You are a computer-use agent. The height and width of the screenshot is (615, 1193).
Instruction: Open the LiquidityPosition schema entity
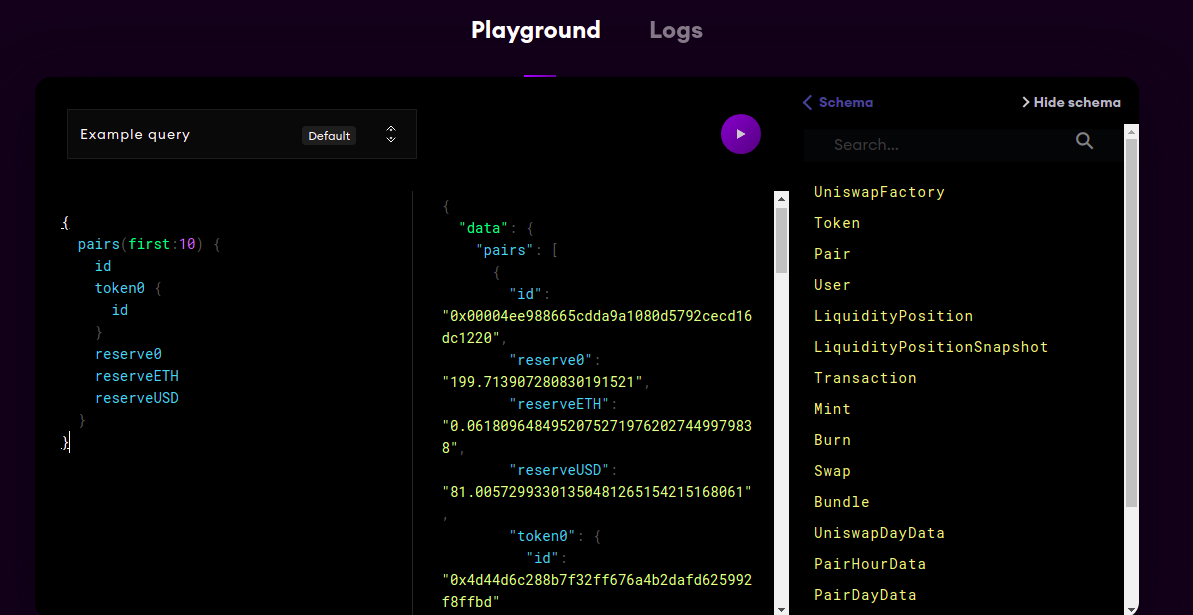893,316
